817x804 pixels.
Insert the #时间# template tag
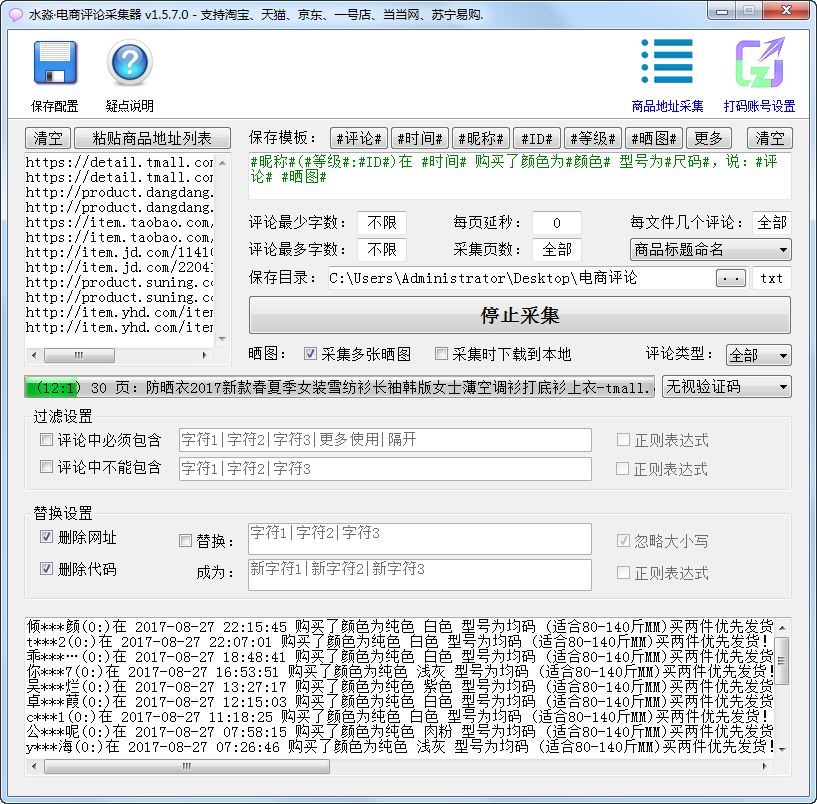420,138
